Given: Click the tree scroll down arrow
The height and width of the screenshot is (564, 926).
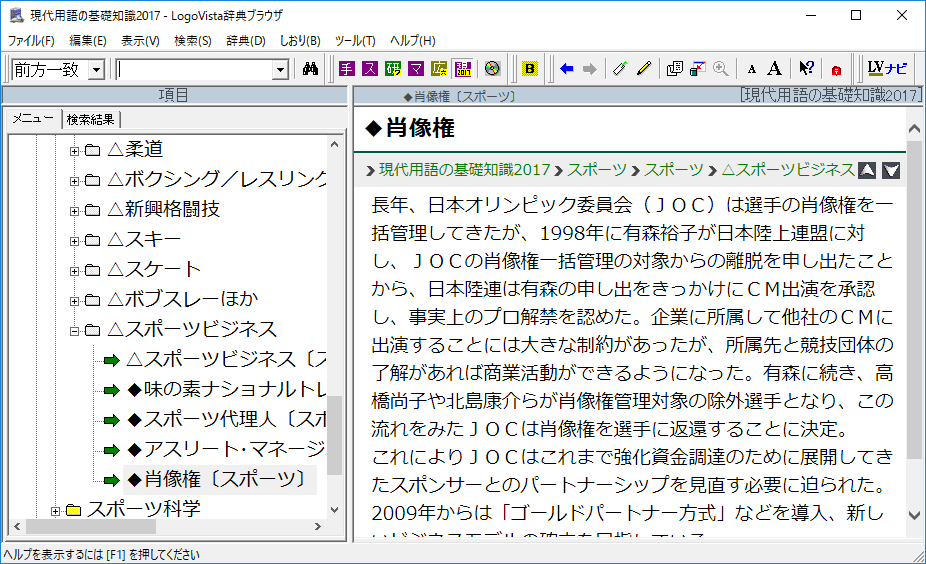Looking at the screenshot, I should tap(334, 510).
